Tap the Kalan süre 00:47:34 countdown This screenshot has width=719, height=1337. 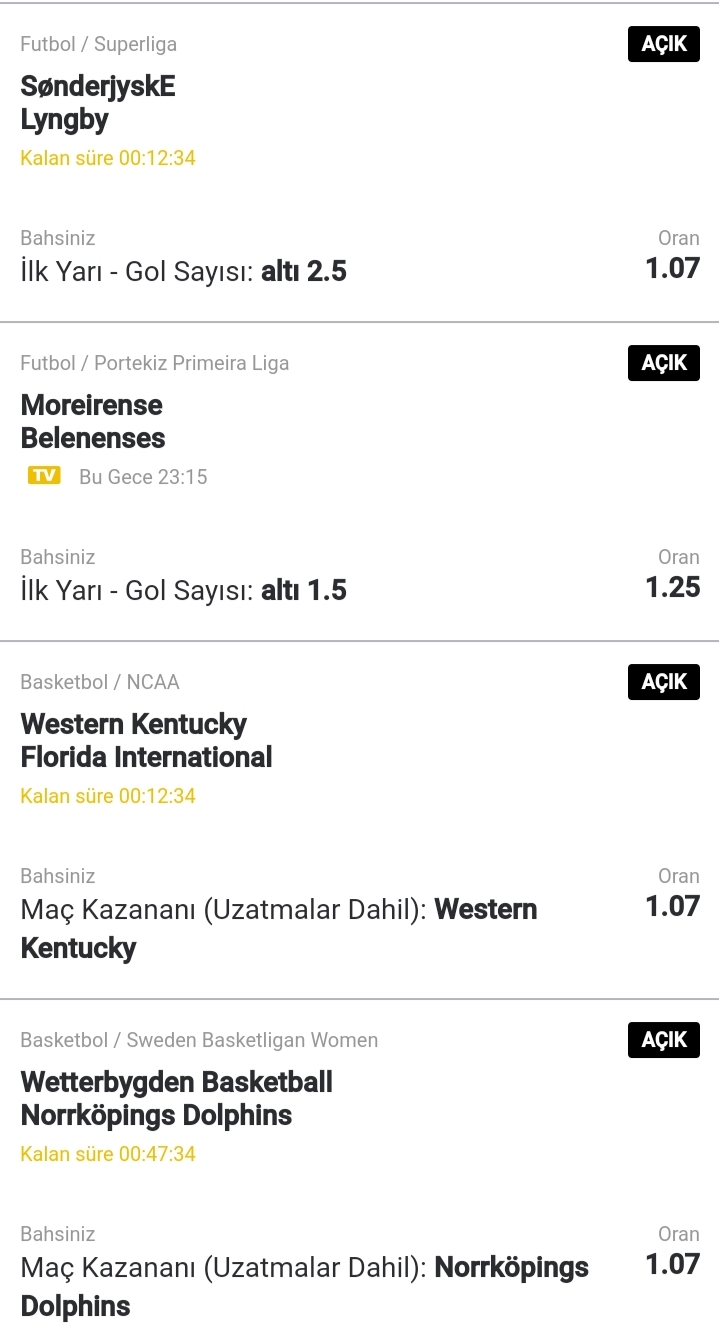tap(108, 1154)
